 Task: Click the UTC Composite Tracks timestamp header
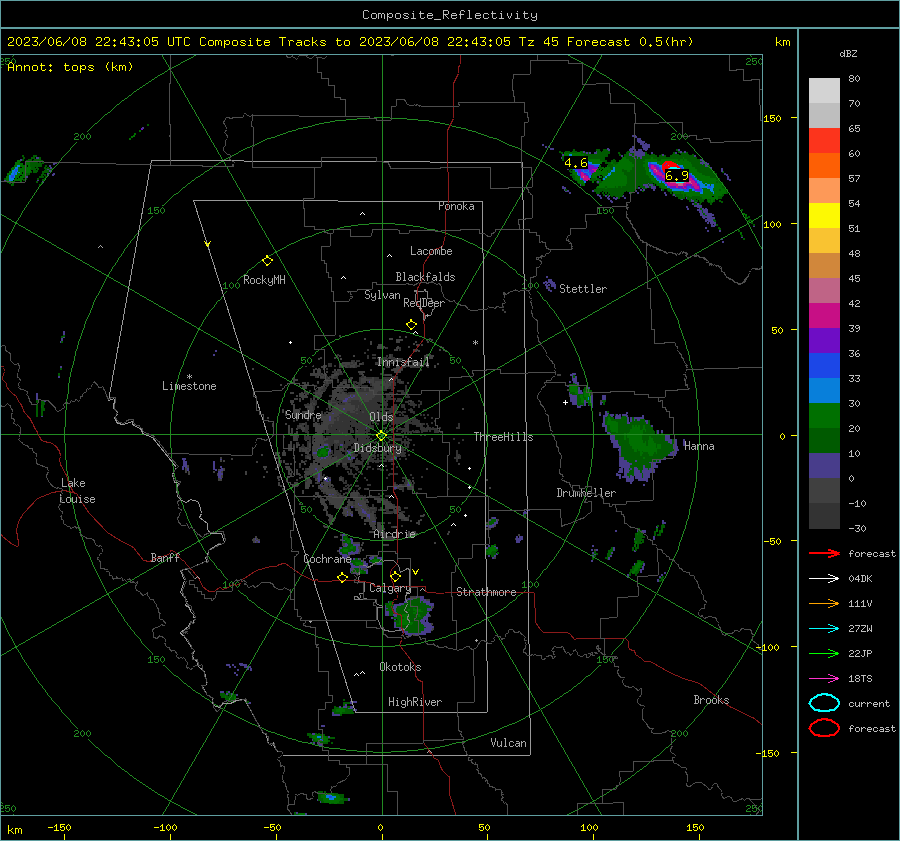pos(350,42)
